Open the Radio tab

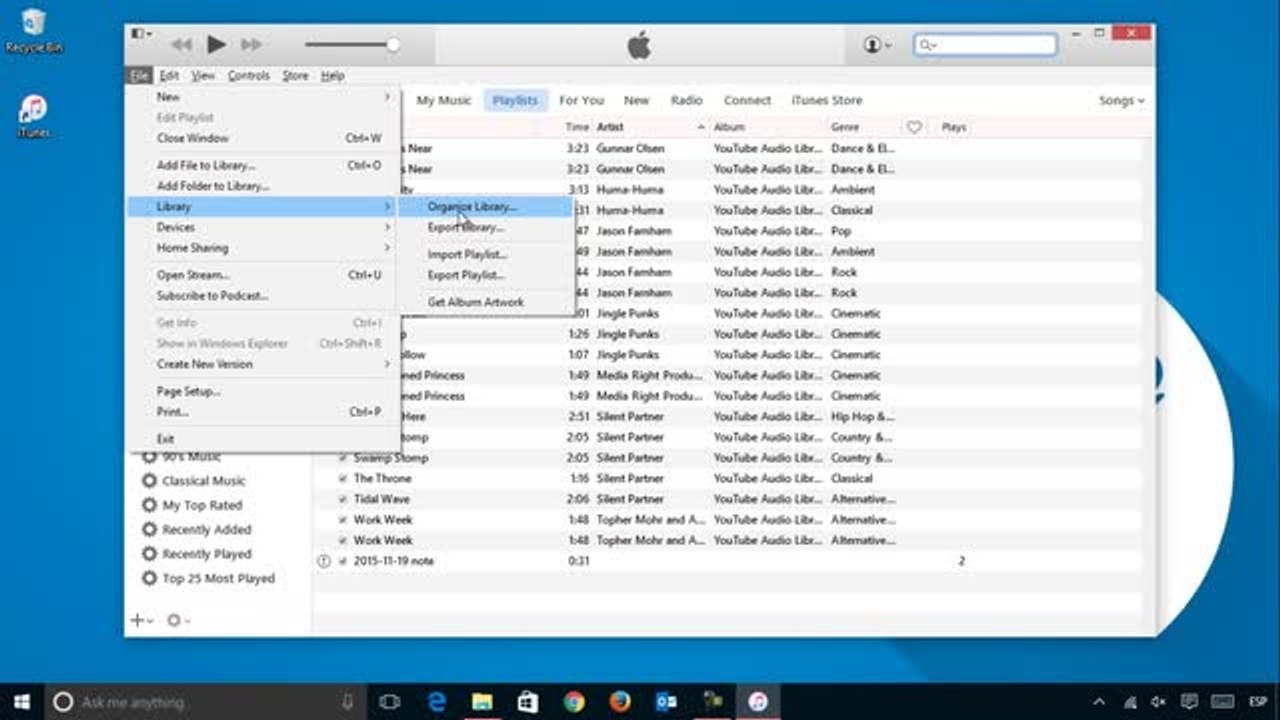click(686, 100)
